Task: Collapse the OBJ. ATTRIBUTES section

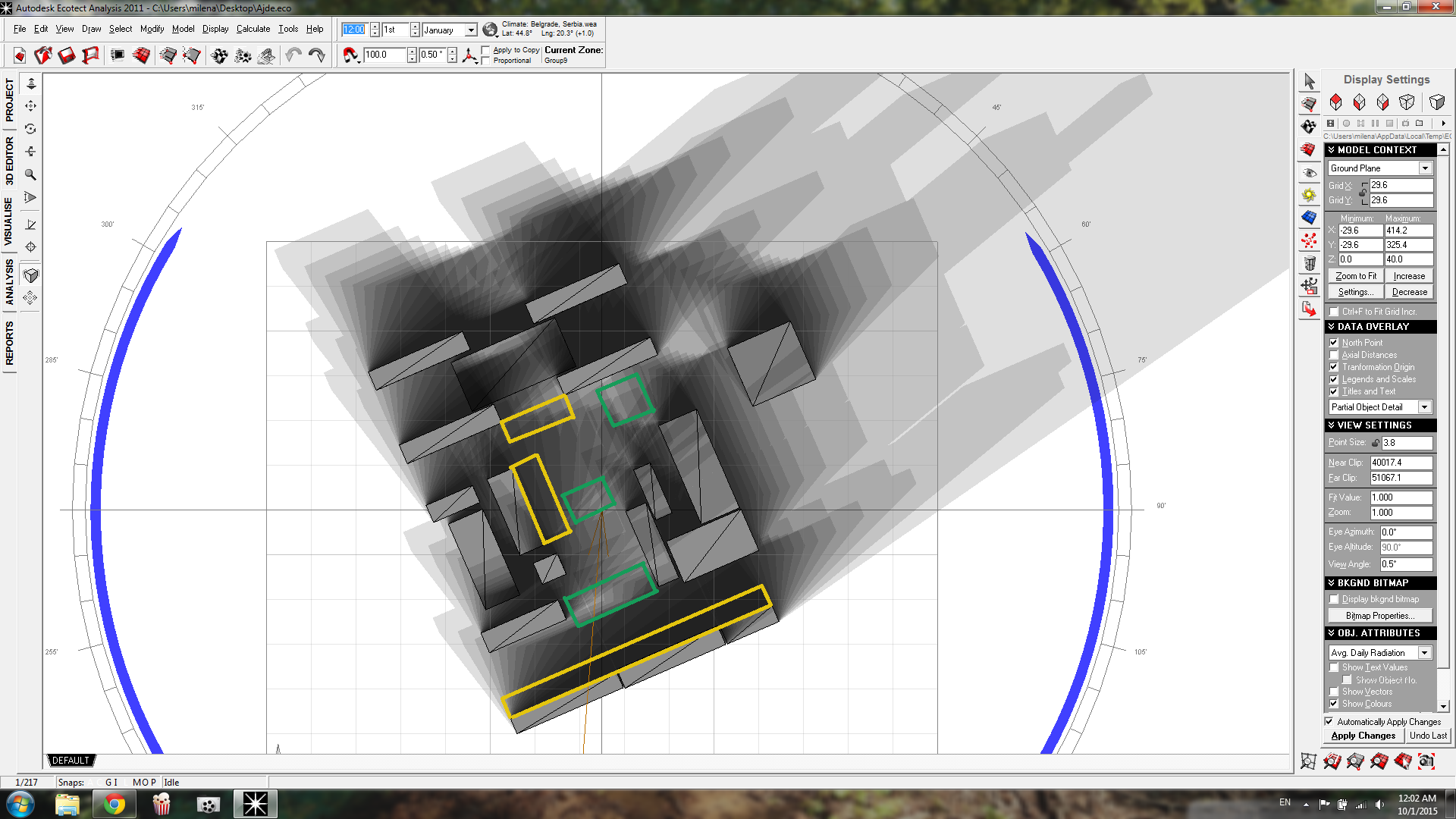Action: [x=1380, y=633]
